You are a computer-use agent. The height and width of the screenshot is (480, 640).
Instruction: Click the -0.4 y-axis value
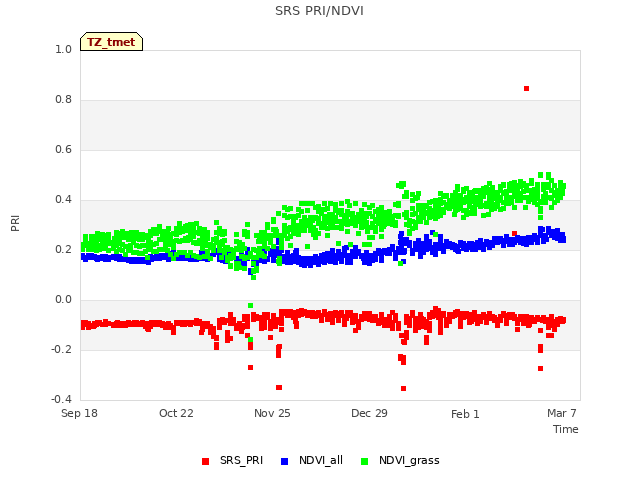pyautogui.click(x=61, y=399)
